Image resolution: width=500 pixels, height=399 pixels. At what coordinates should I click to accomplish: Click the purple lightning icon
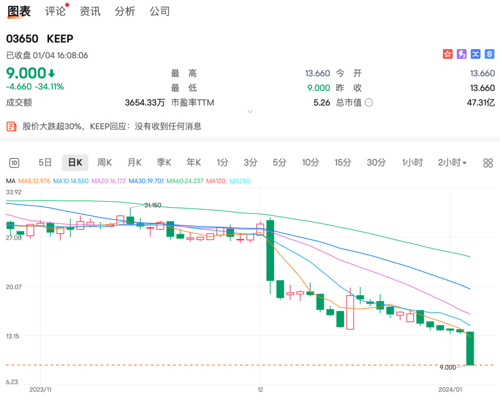[x=461, y=54]
